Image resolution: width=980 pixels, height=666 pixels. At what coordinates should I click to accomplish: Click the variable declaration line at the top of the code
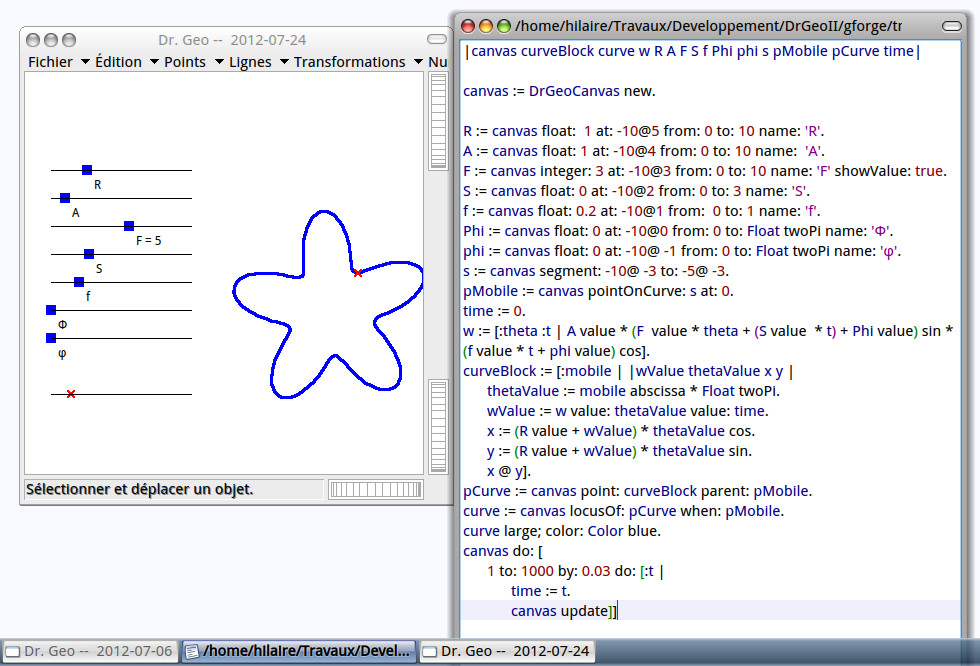tap(692, 51)
